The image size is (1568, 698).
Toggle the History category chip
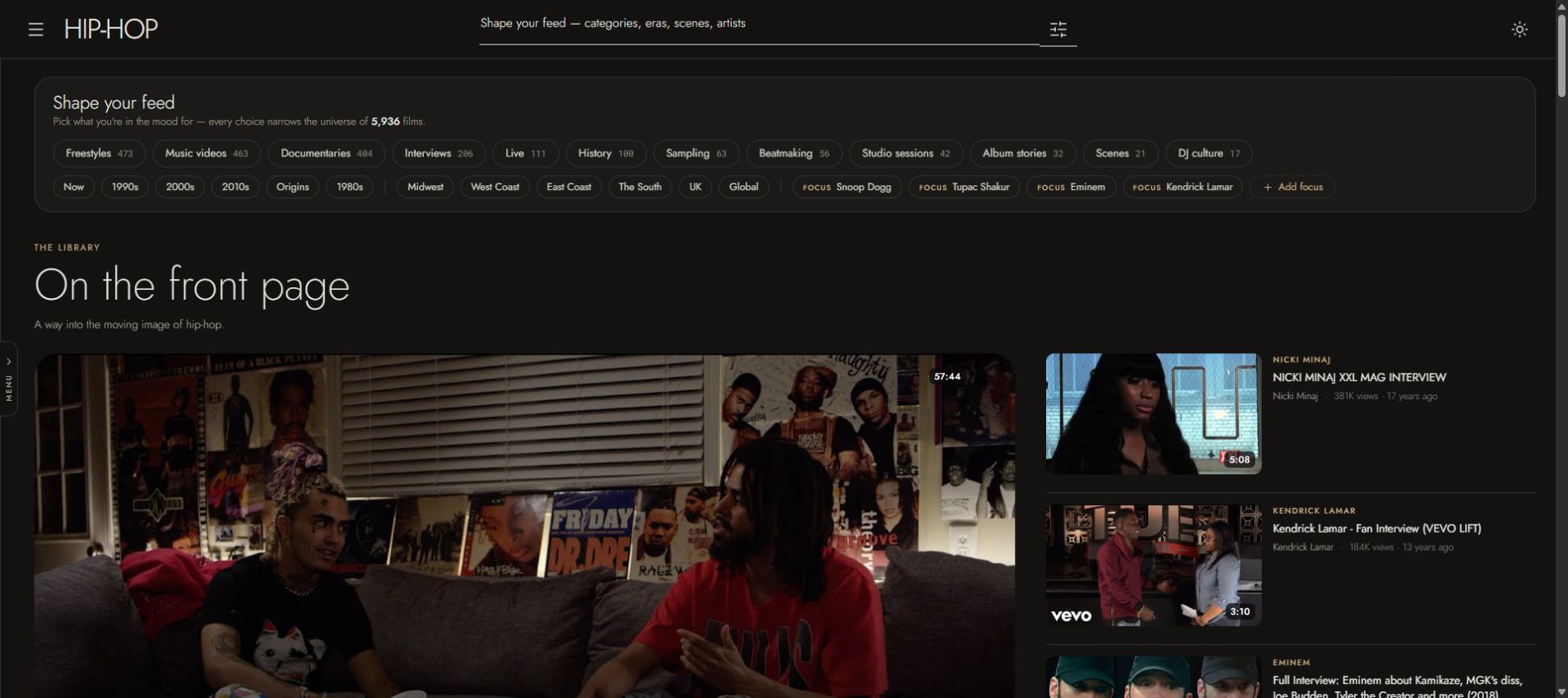tap(606, 154)
